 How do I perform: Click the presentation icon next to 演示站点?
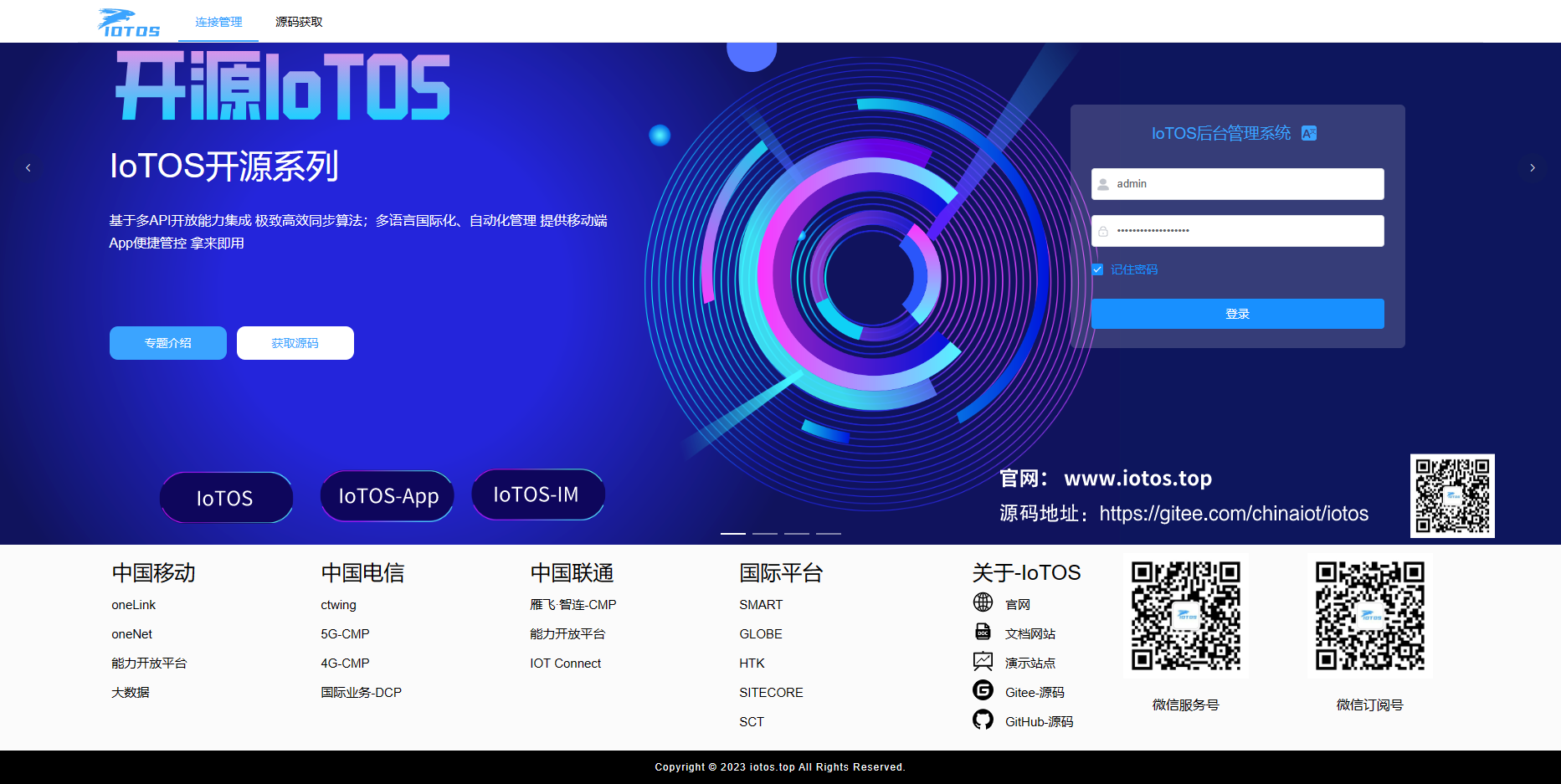(x=983, y=661)
